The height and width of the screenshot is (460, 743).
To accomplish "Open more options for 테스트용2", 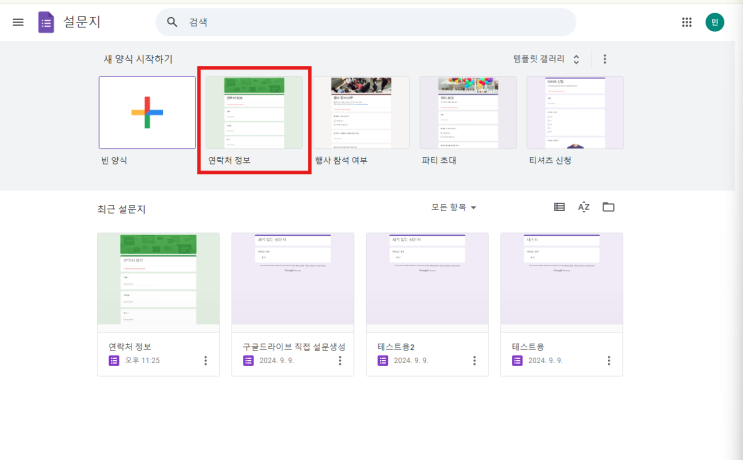I will [474, 361].
